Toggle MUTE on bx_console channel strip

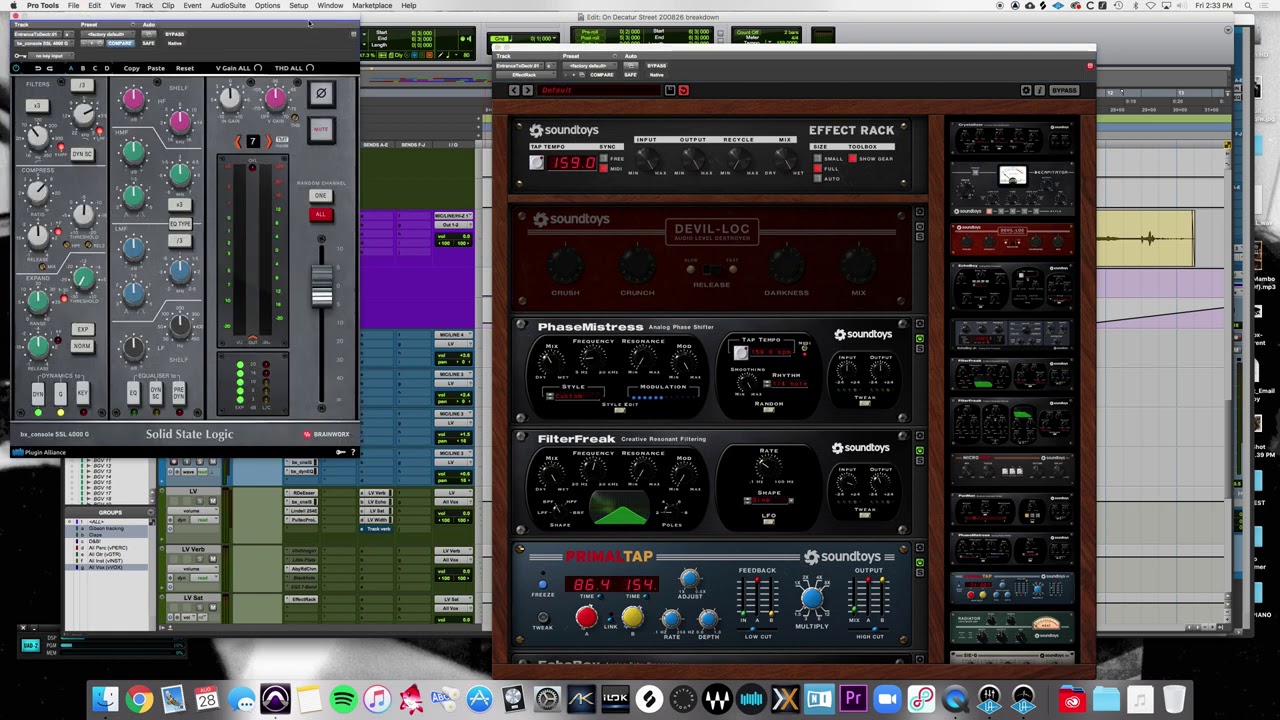(x=321, y=130)
